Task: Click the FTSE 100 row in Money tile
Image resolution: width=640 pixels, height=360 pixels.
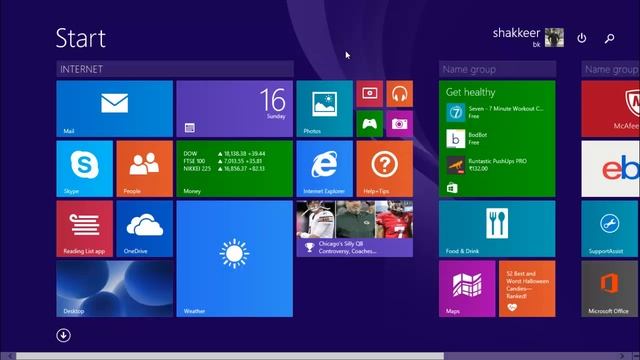Action: tap(222, 161)
